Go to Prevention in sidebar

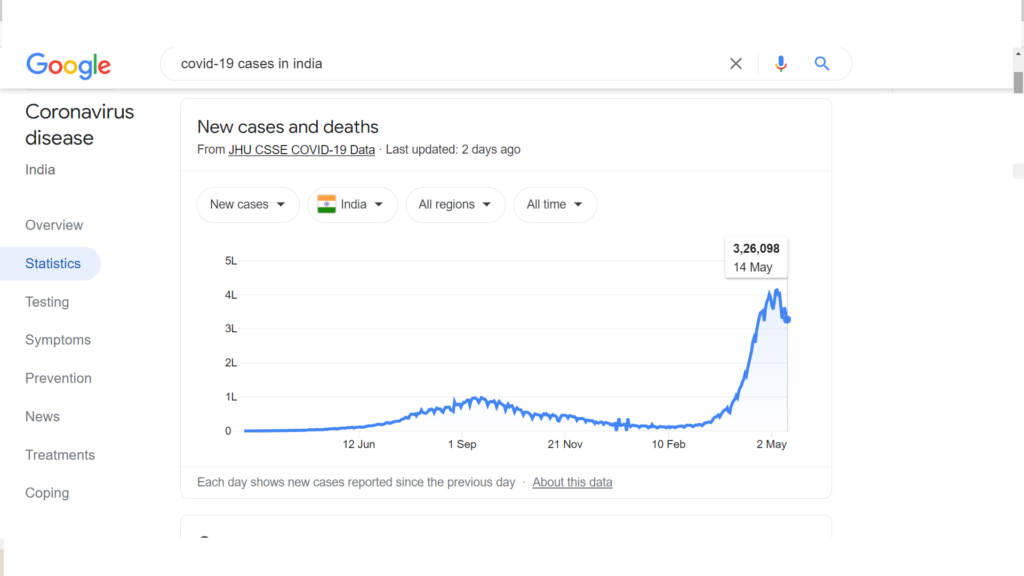pyautogui.click(x=58, y=378)
